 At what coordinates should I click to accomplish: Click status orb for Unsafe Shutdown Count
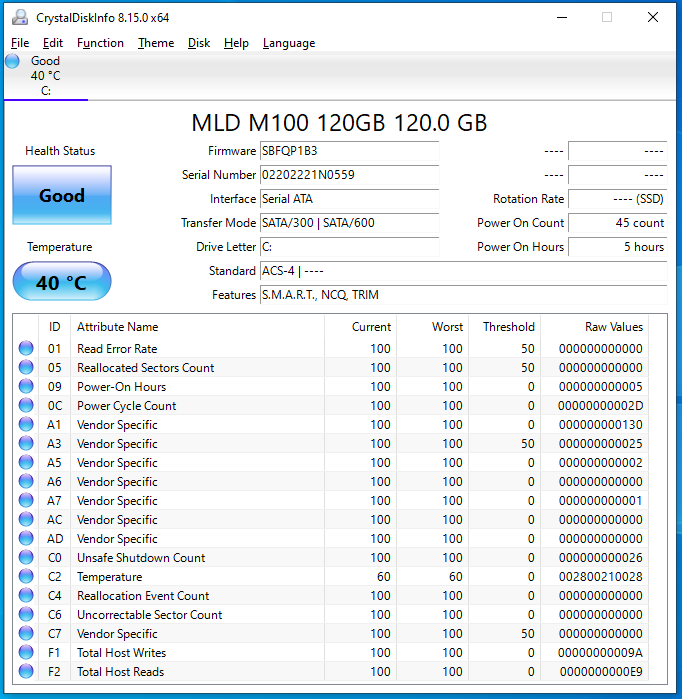(x=26, y=557)
